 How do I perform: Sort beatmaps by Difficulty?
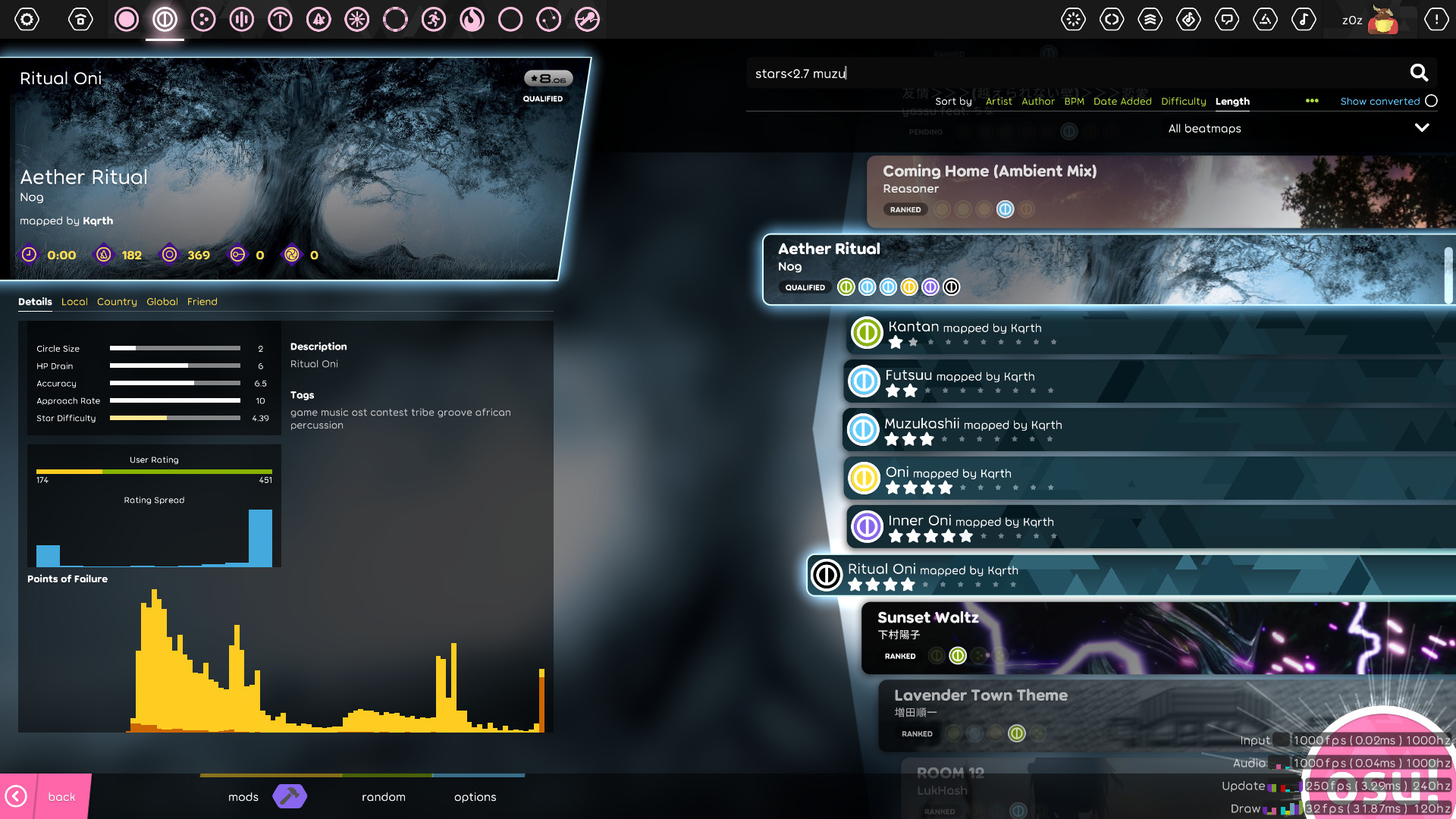coord(1183,101)
